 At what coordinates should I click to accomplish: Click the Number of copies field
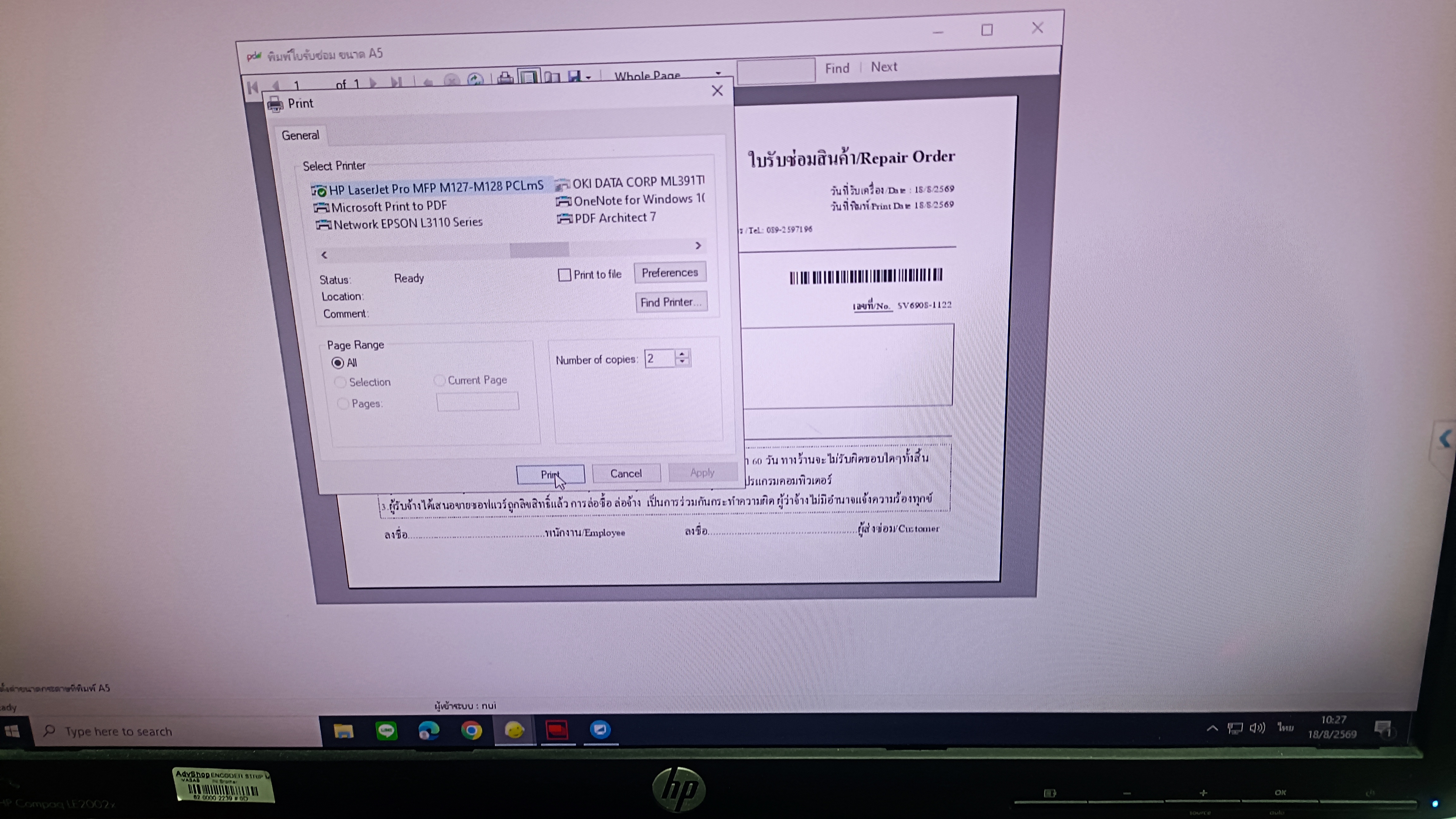(x=660, y=359)
